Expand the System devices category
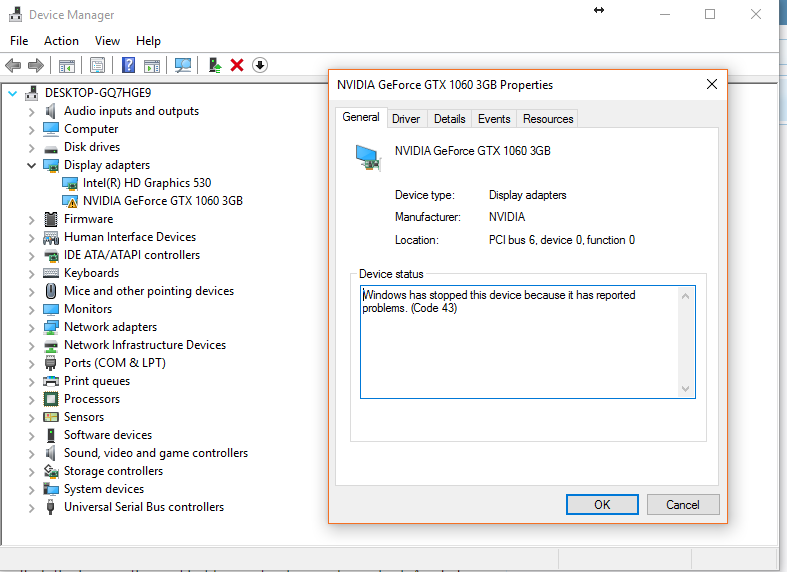The width and height of the screenshot is (787, 572). coord(31,490)
